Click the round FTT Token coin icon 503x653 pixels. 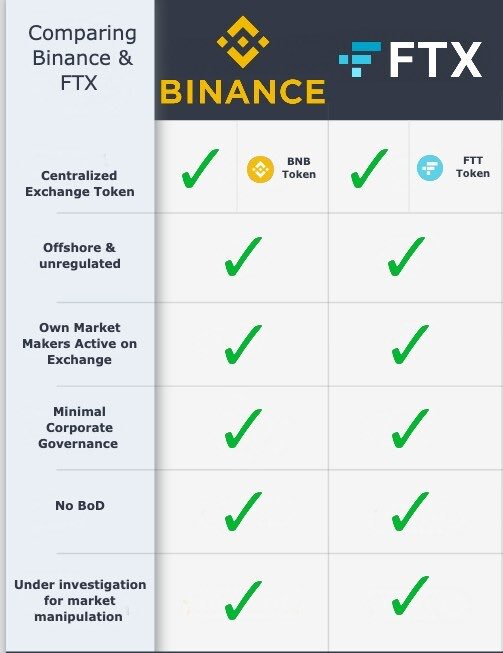(x=430, y=168)
